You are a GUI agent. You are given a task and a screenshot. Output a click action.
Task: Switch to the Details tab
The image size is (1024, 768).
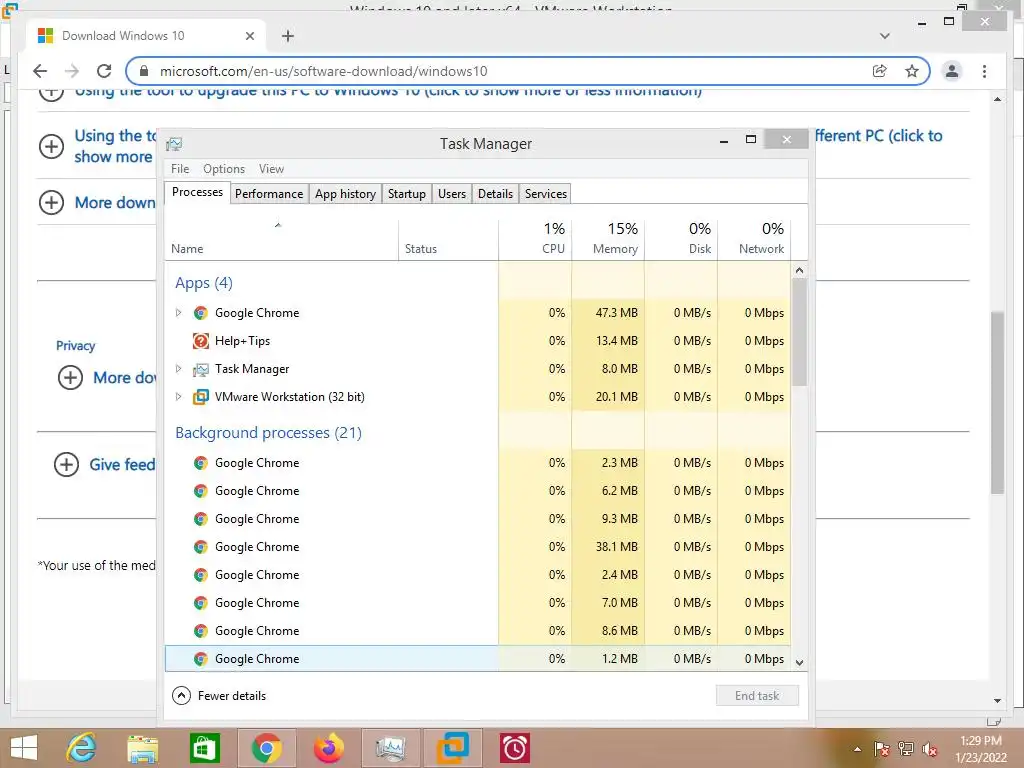pyautogui.click(x=495, y=194)
